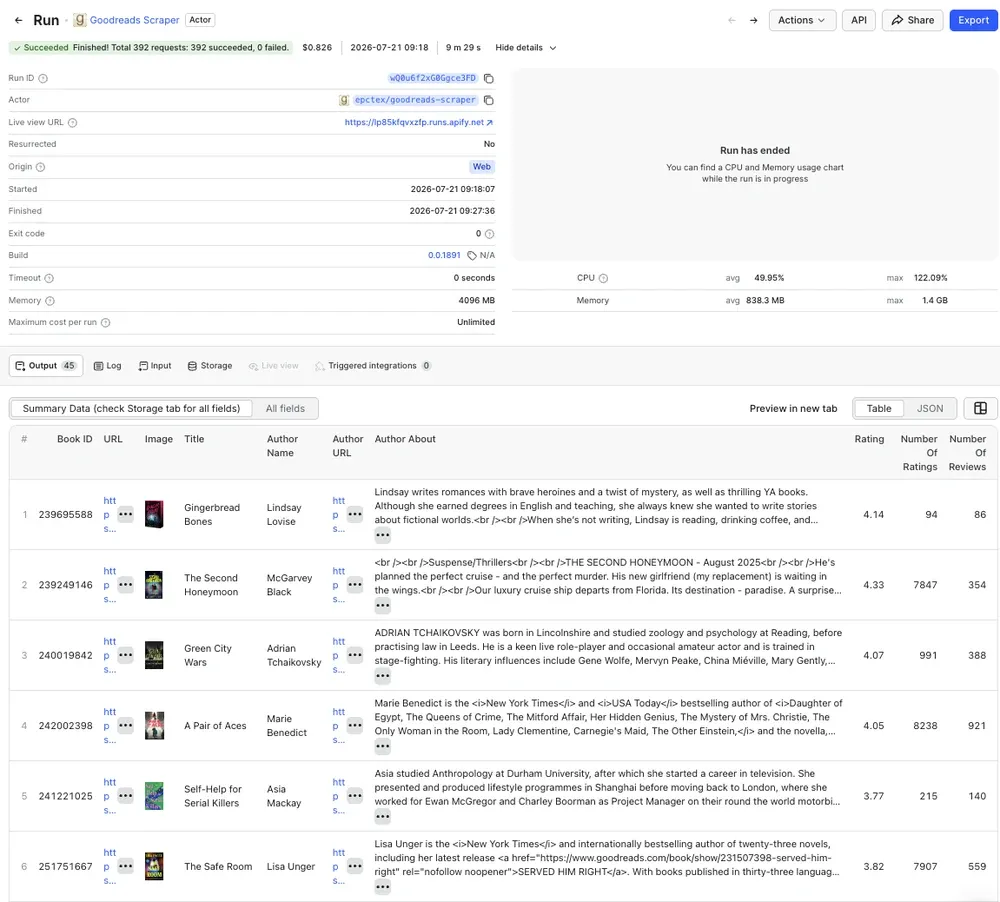
Task: Click the Rating column header
Action: (869, 440)
